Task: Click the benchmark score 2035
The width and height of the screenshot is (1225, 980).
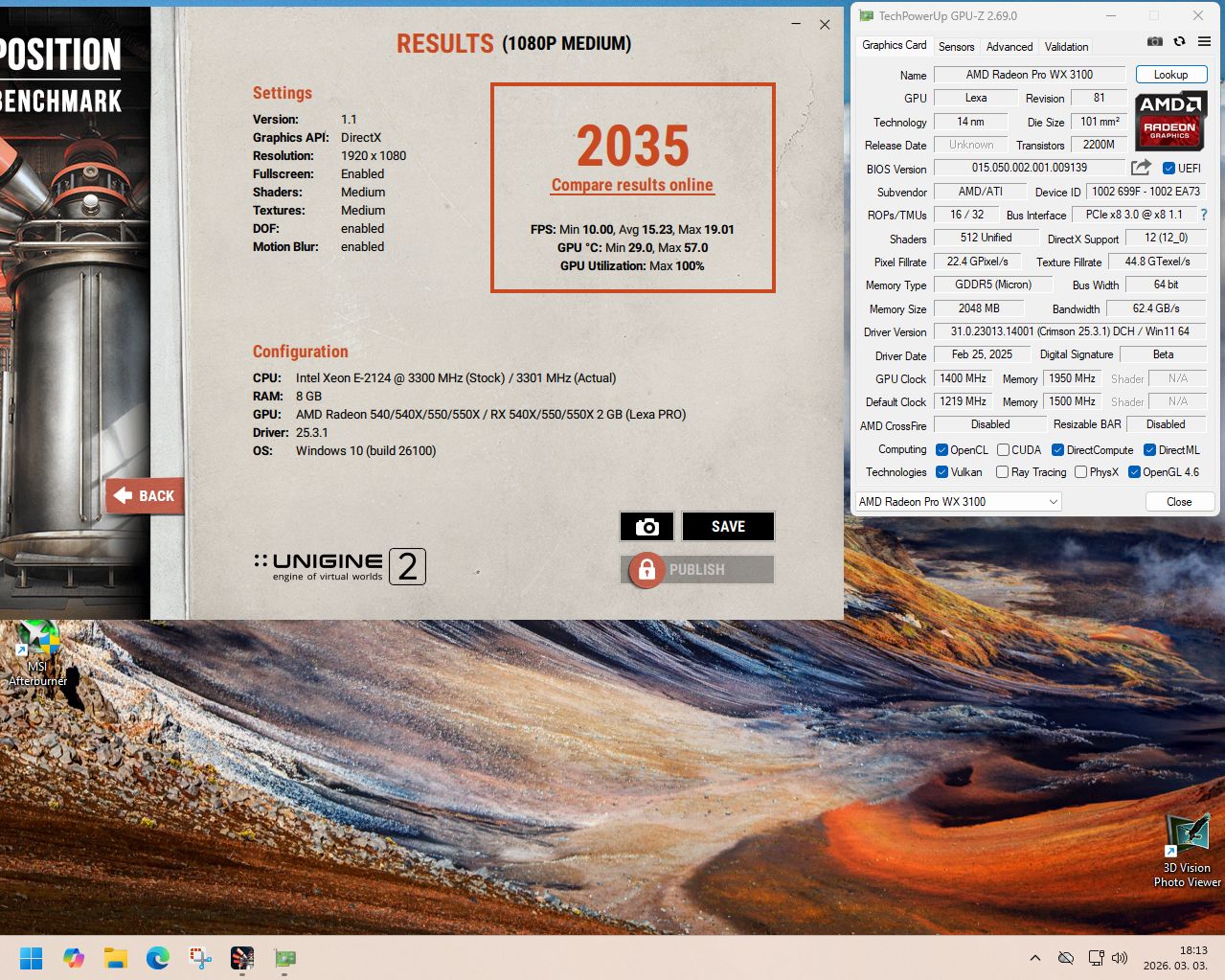Action: click(x=632, y=146)
